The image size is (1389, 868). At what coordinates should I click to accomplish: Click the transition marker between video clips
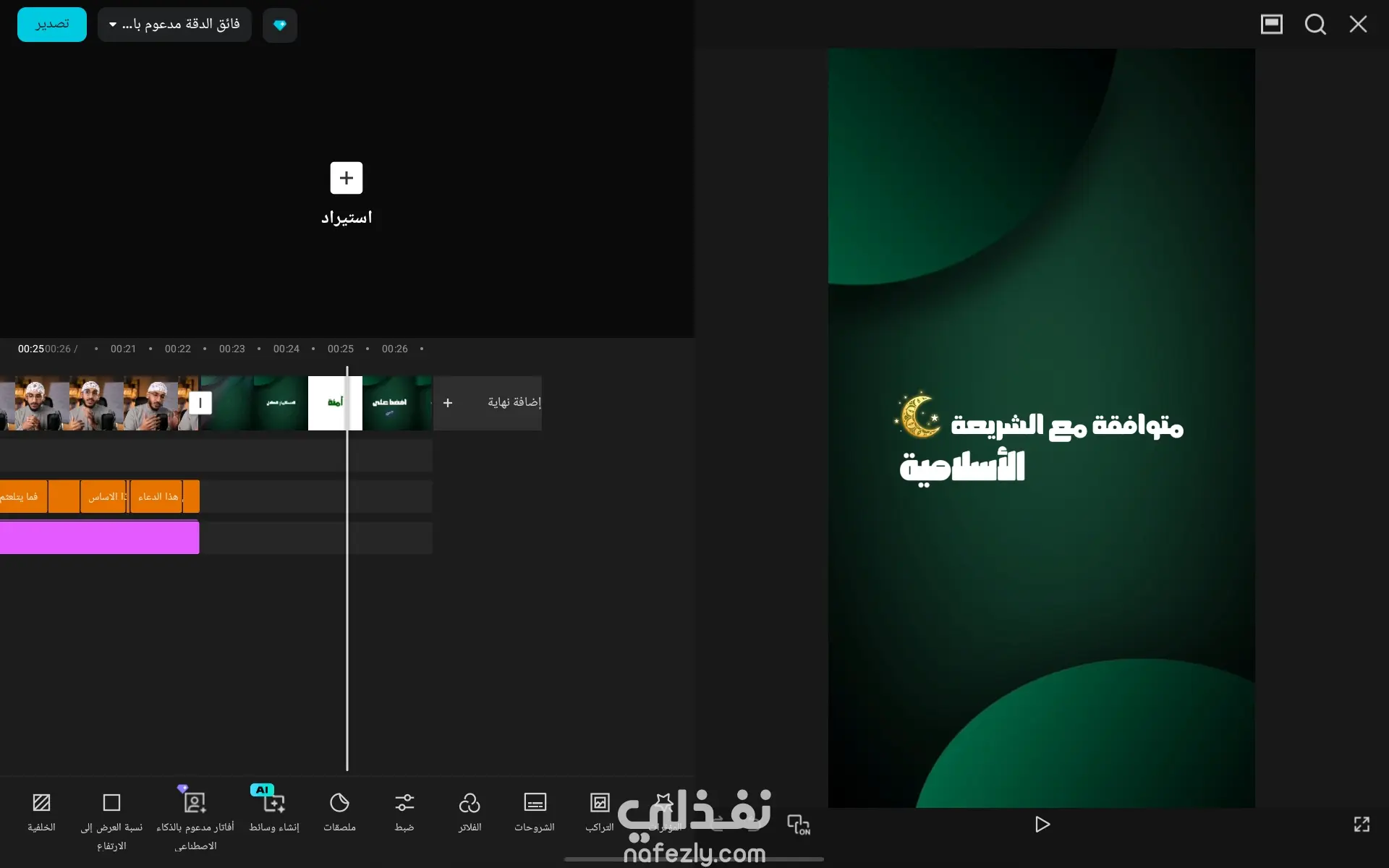click(200, 402)
